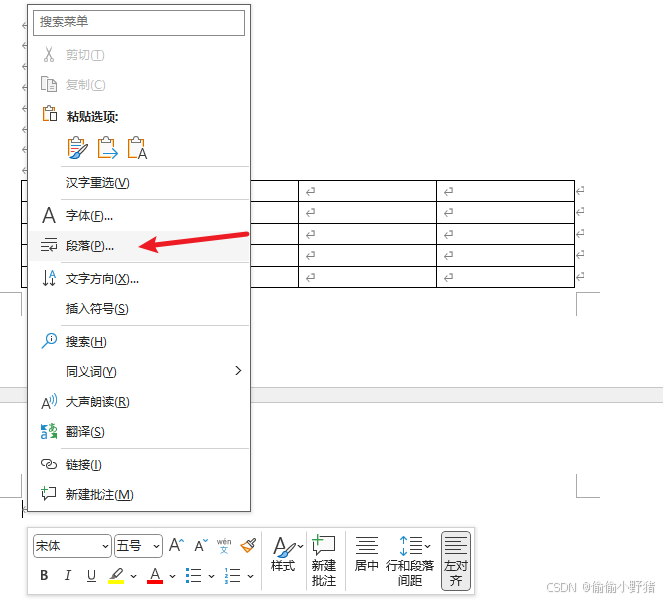
Task: Click the paragraph lines icon
Action: (x=49, y=245)
